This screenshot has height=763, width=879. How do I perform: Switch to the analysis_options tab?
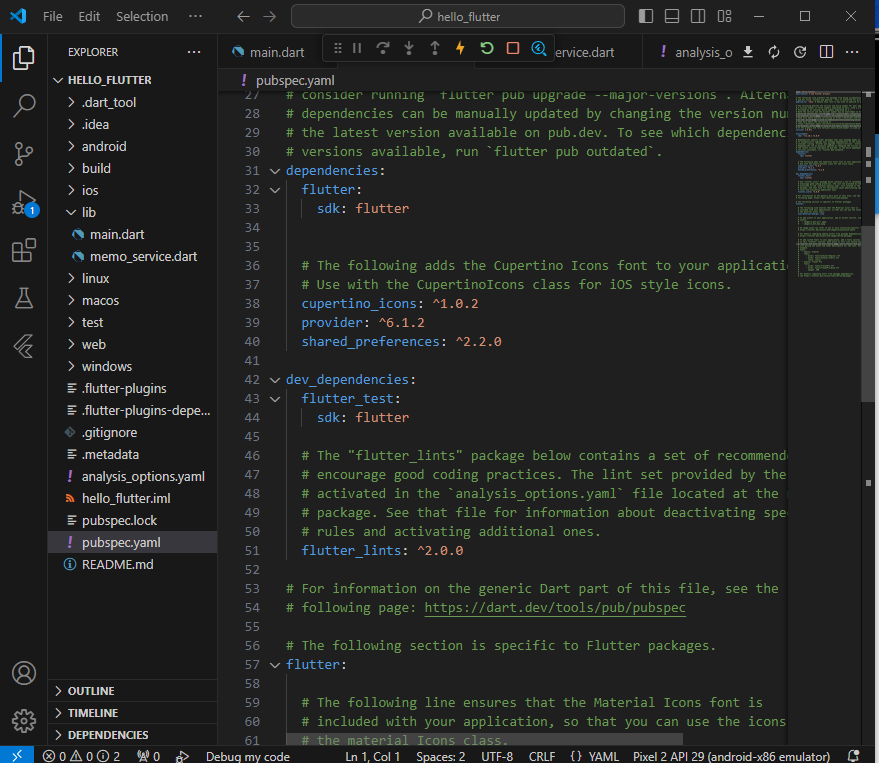coord(696,52)
